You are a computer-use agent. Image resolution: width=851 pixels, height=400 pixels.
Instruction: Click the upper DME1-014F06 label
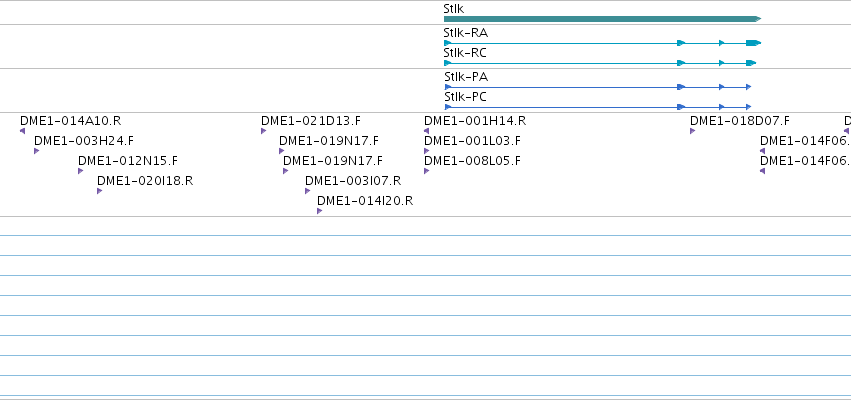805,141
